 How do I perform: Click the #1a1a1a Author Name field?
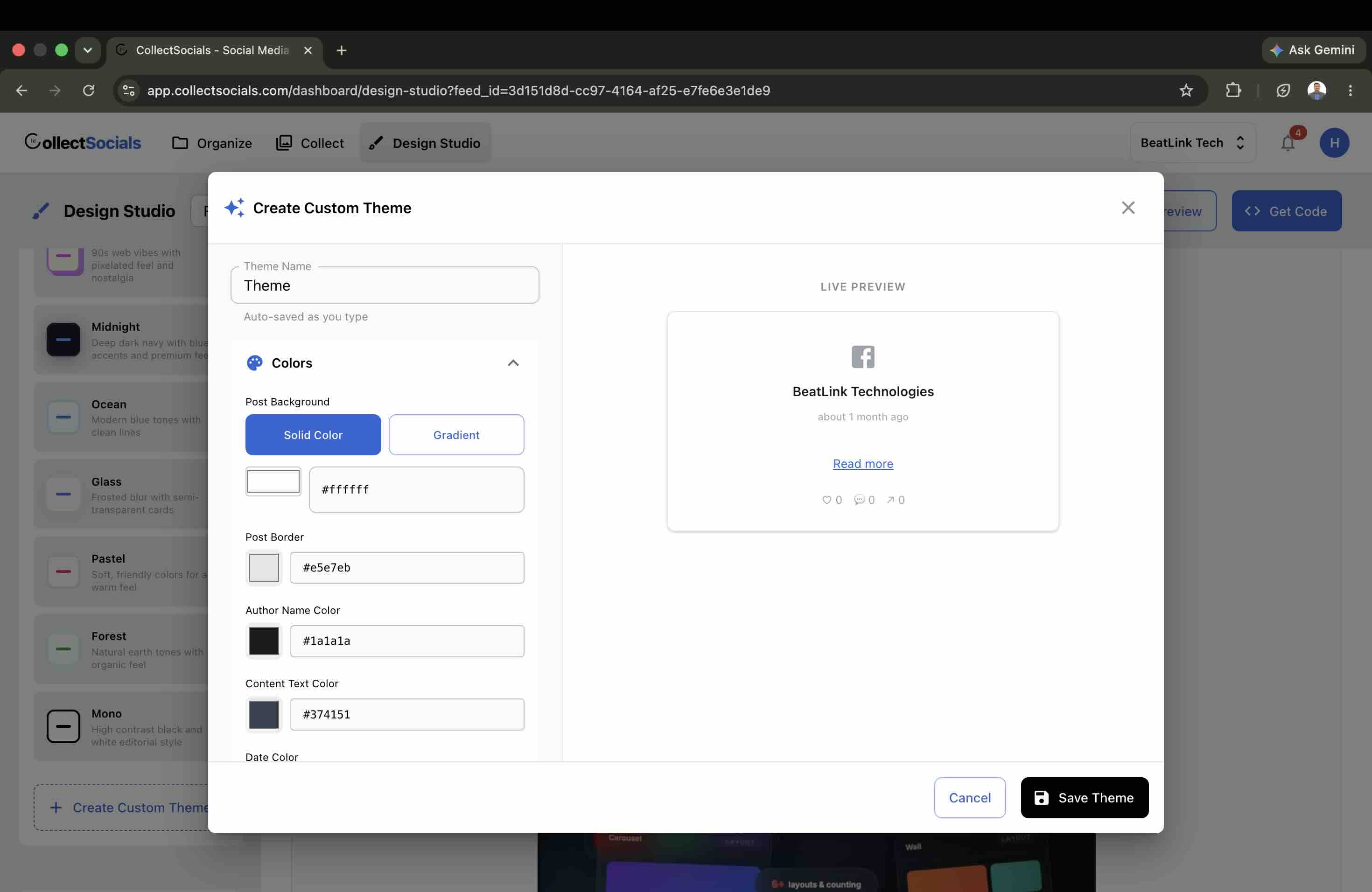coord(407,641)
